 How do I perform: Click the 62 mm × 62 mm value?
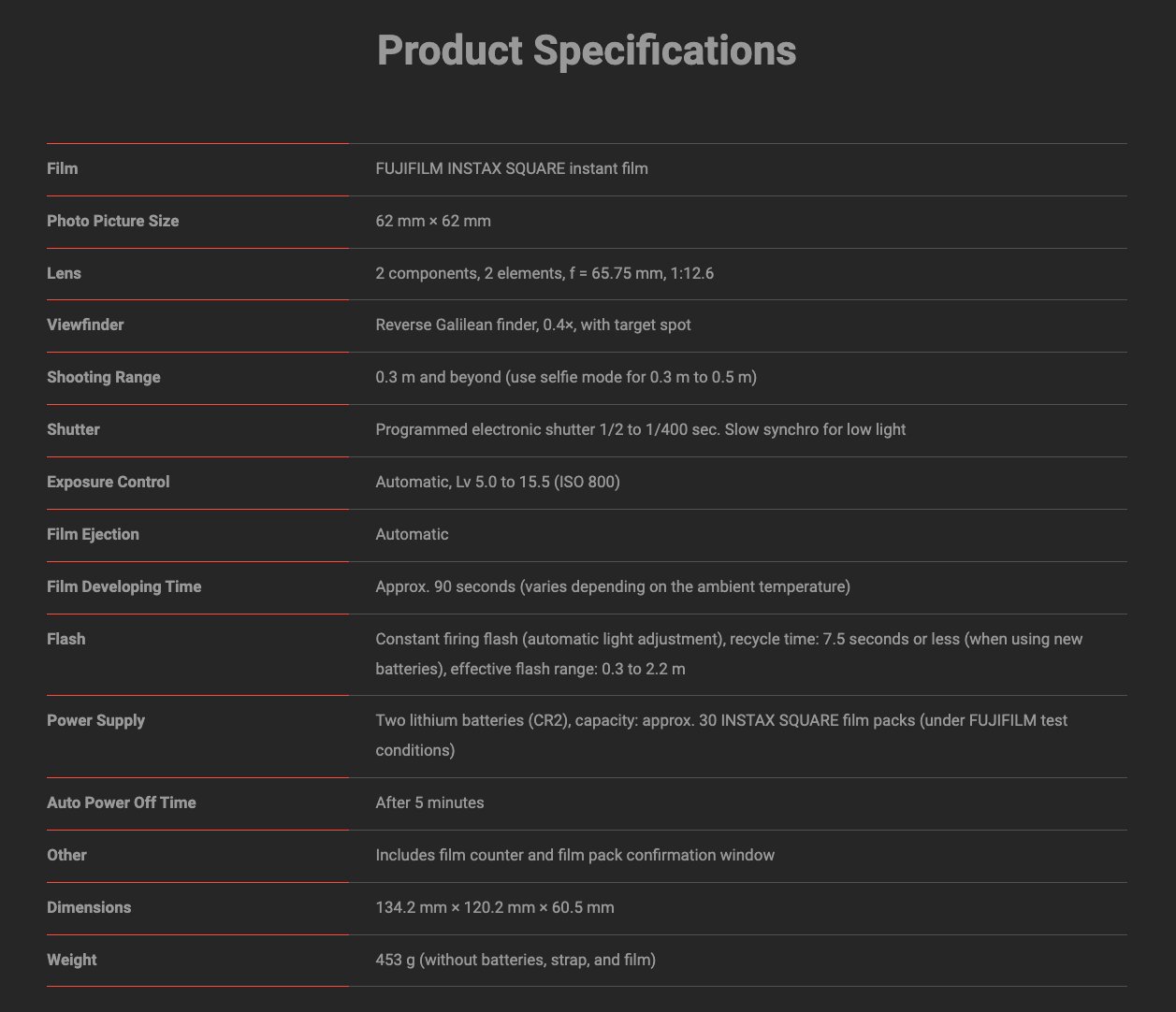(433, 221)
